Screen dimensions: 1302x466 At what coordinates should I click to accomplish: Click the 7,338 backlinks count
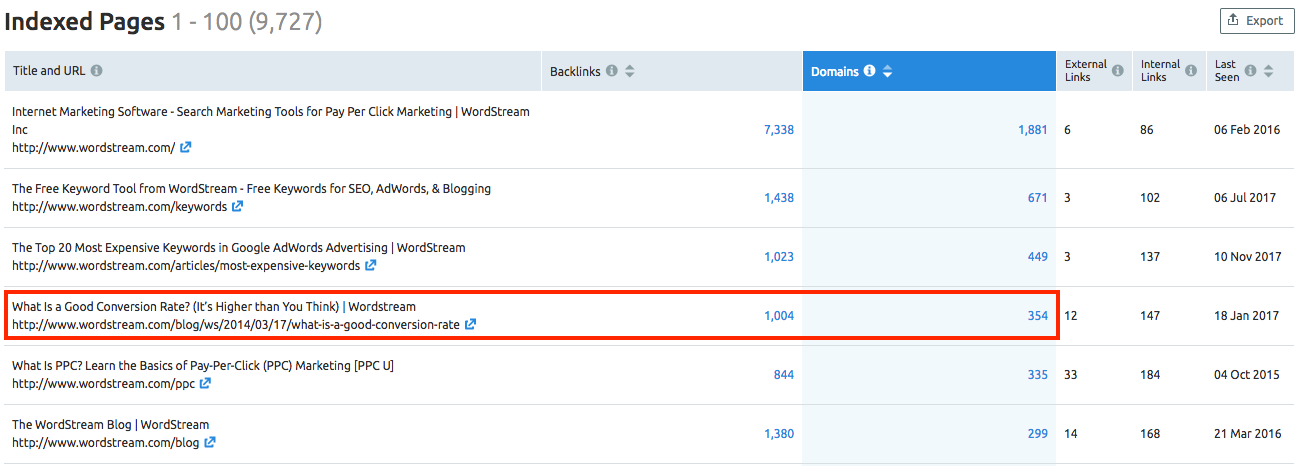tap(778, 130)
